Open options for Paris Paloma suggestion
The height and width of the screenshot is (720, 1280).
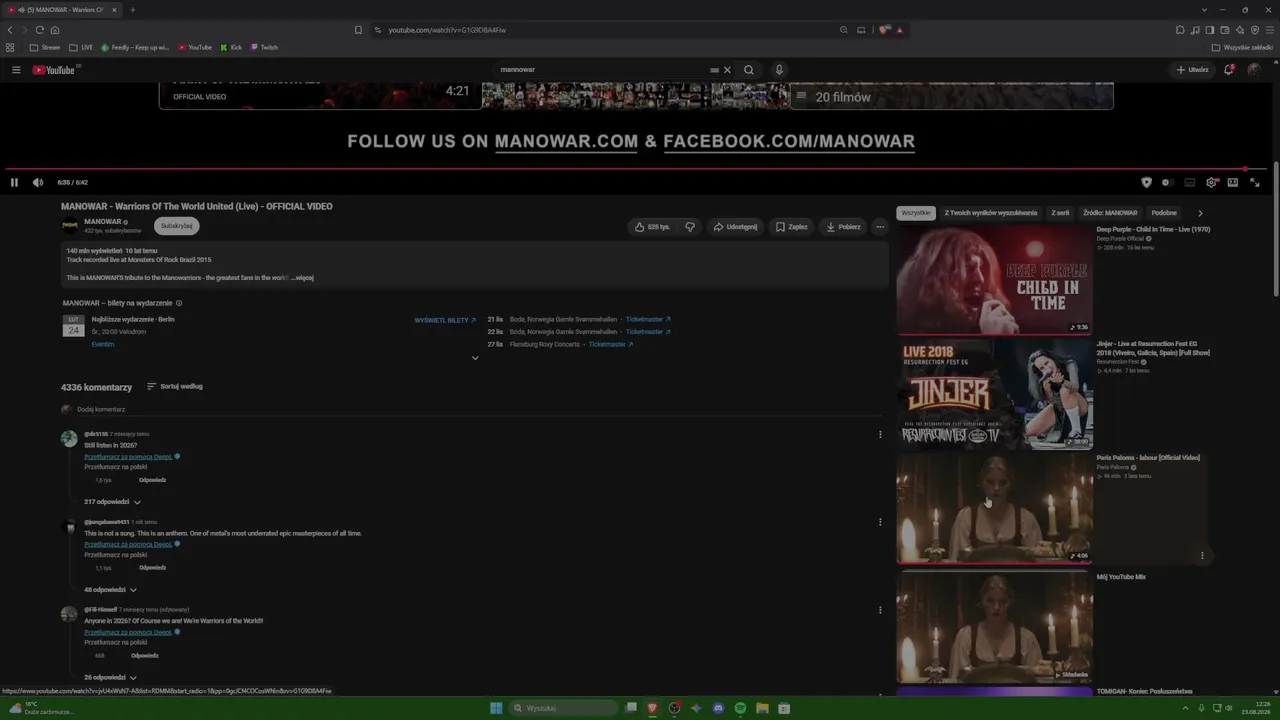1202,555
